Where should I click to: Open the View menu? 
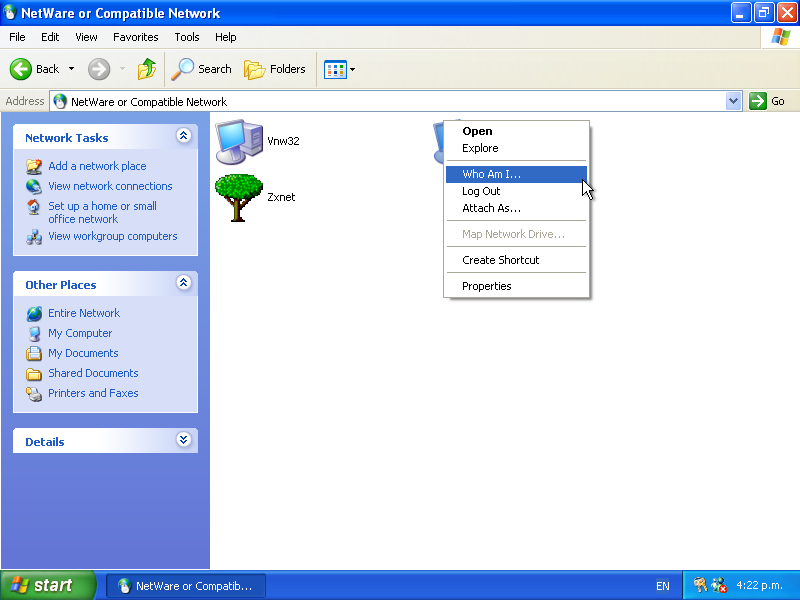(86, 37)
